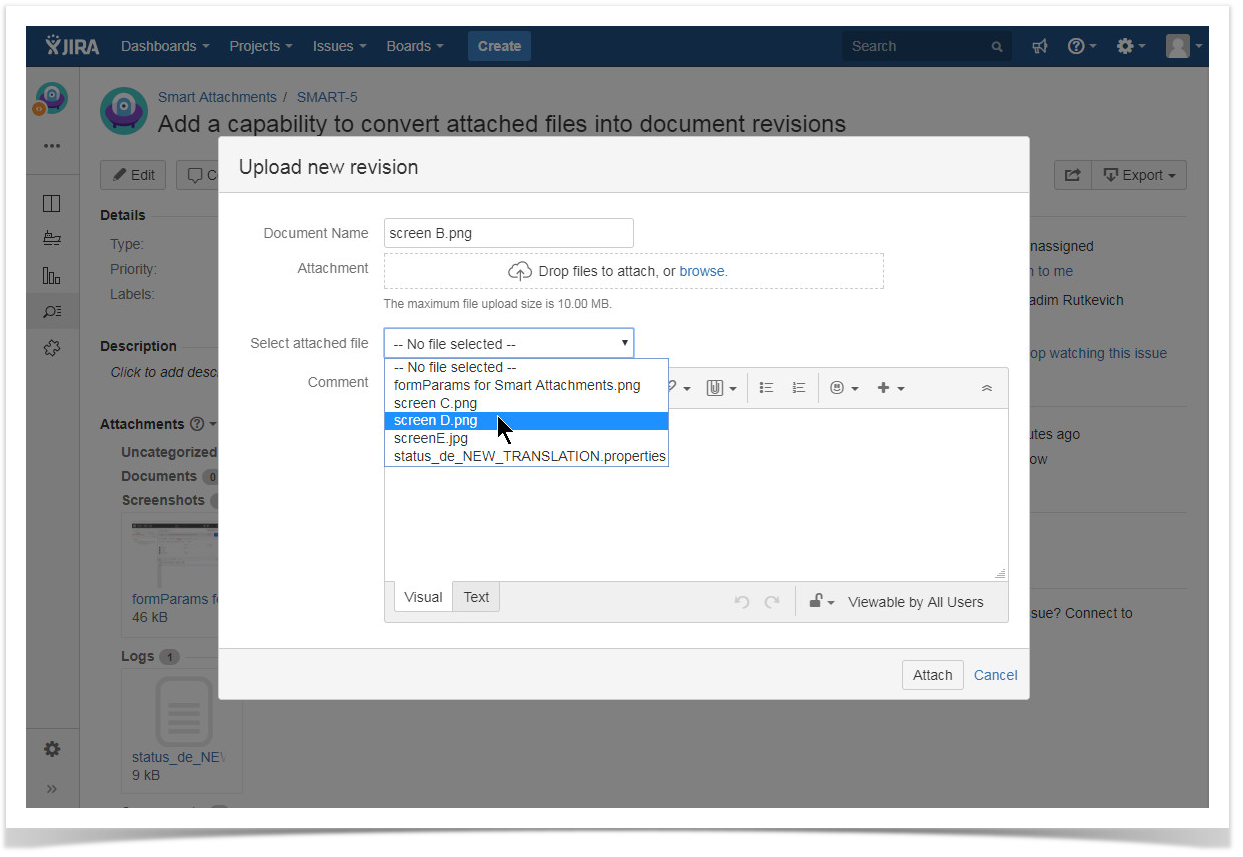Open the administration gear menu in header
This screenshot has height=857, width=1243.
coord(1130,46)
